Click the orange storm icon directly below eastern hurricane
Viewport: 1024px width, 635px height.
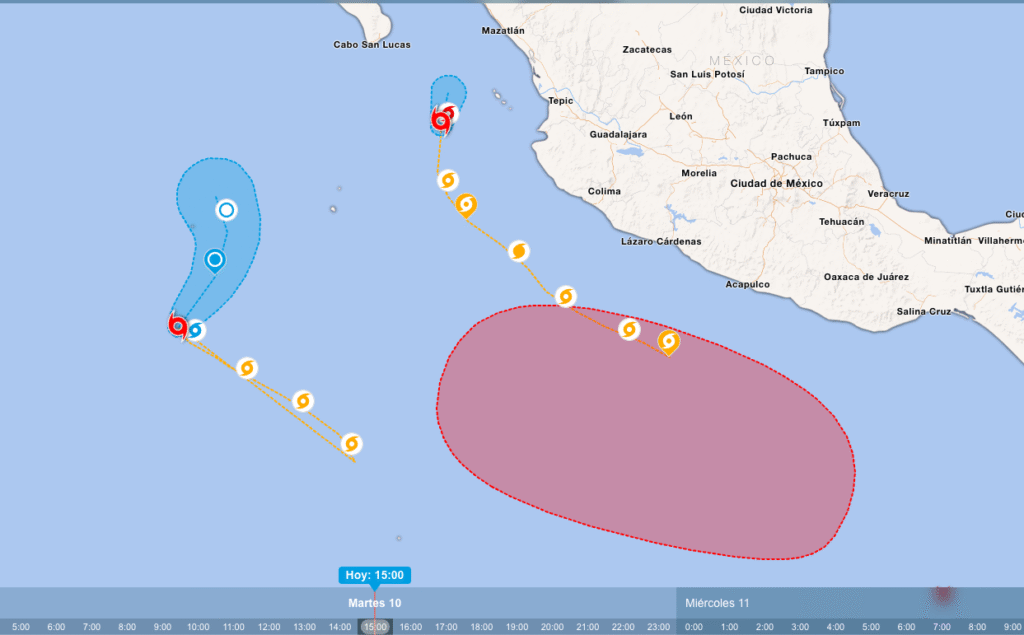(448, 180)
